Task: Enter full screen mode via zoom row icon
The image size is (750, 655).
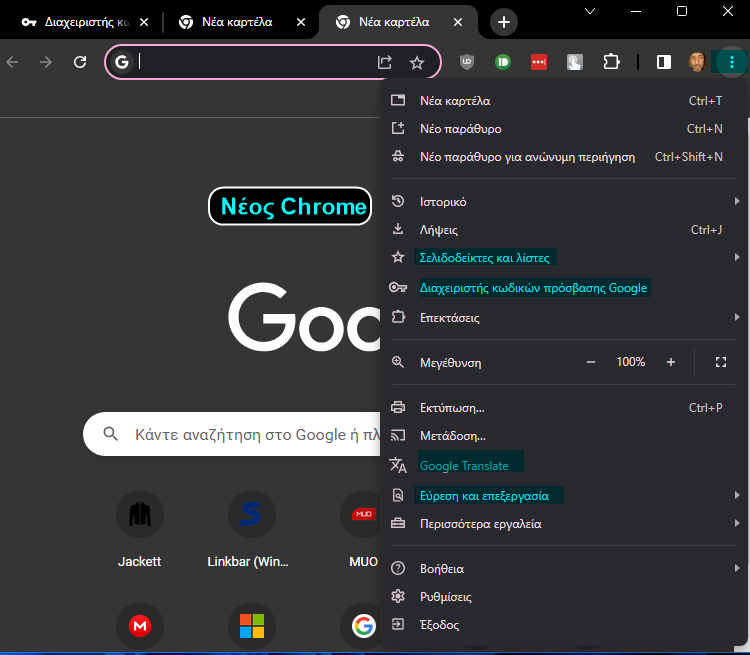Action: [x=721, y=362]
